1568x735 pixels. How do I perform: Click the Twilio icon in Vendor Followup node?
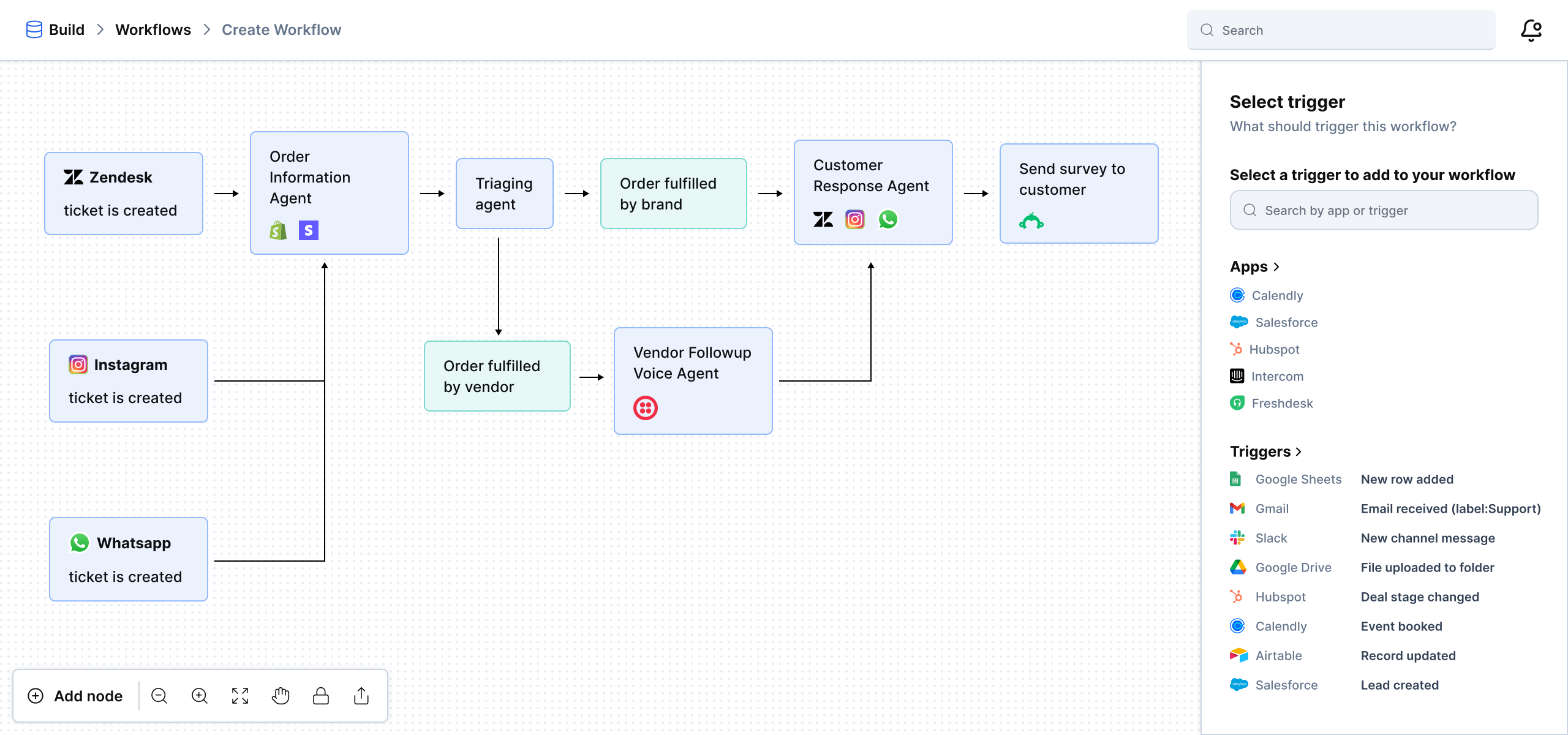(646, 407)
